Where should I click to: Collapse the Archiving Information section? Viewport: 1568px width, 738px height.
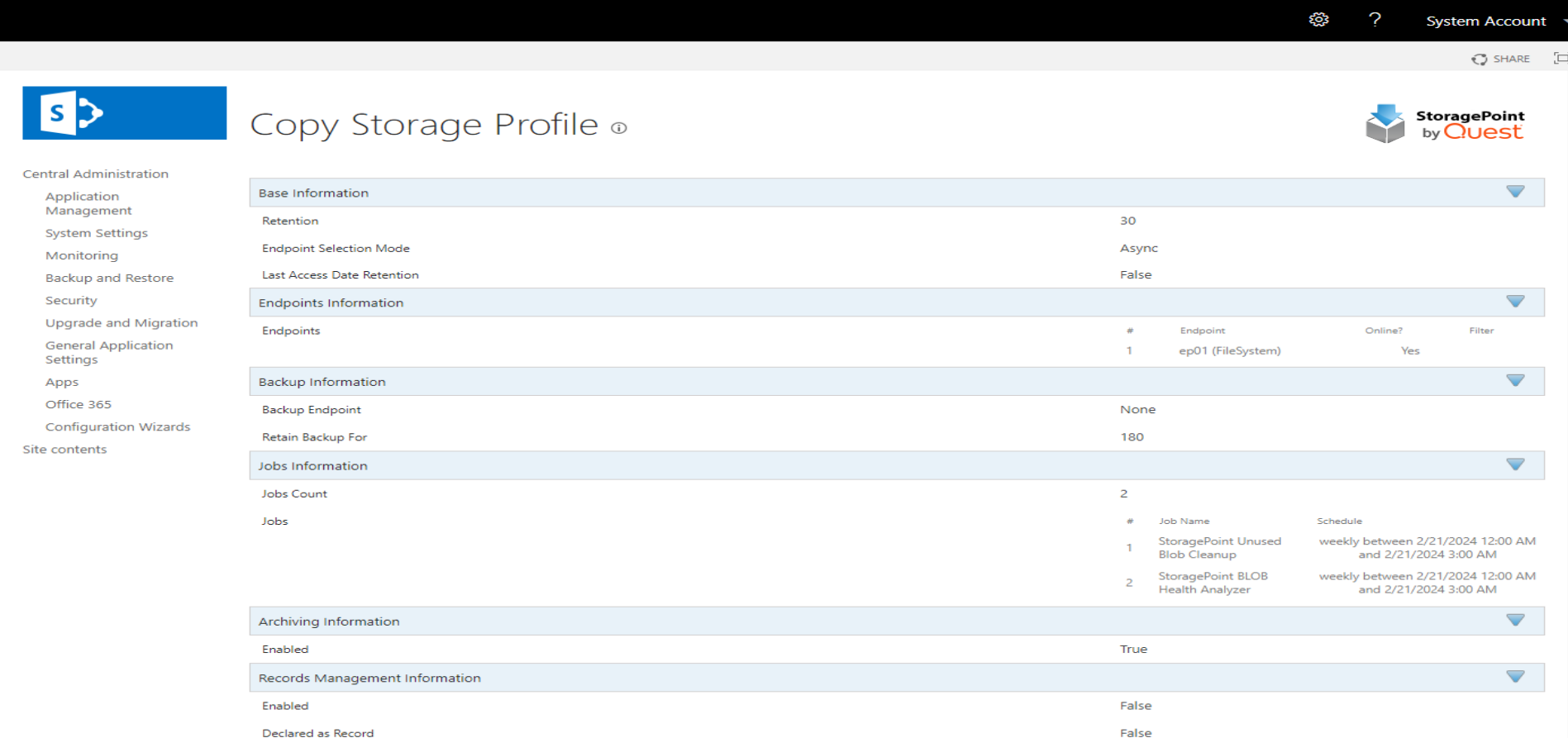(x=1515, y=620)
